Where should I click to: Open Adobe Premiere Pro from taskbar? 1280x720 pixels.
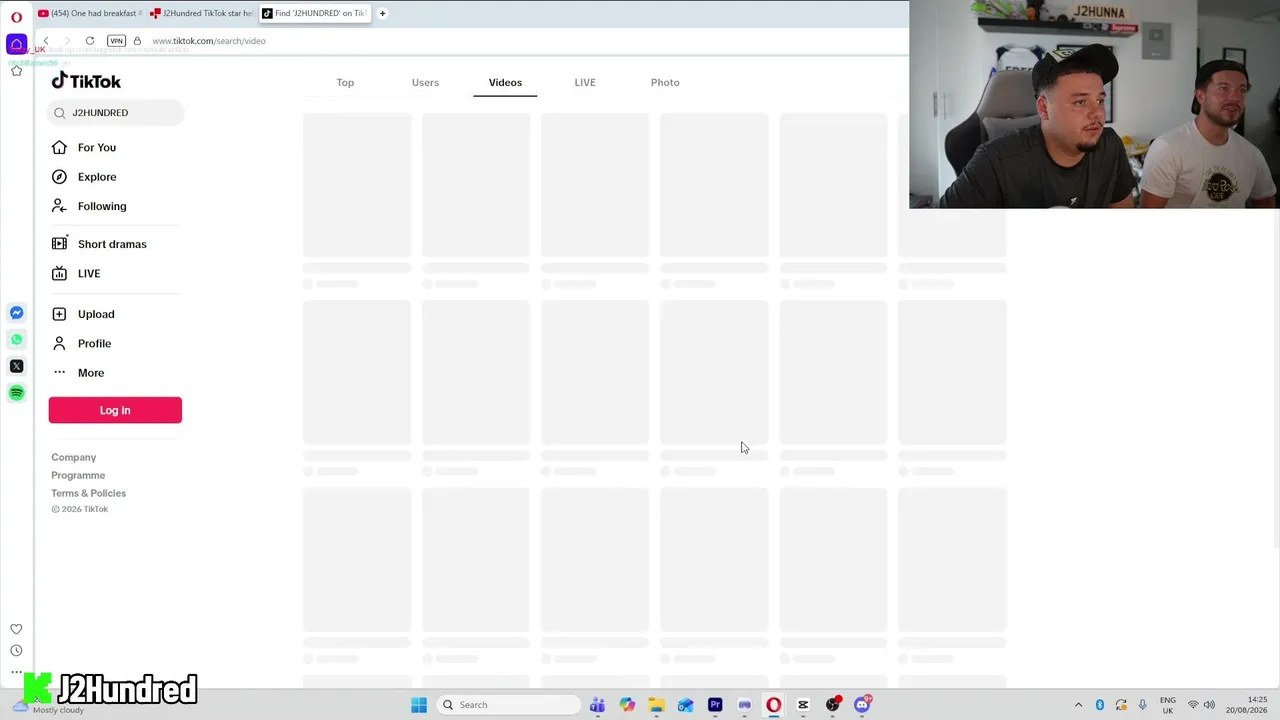715,705
